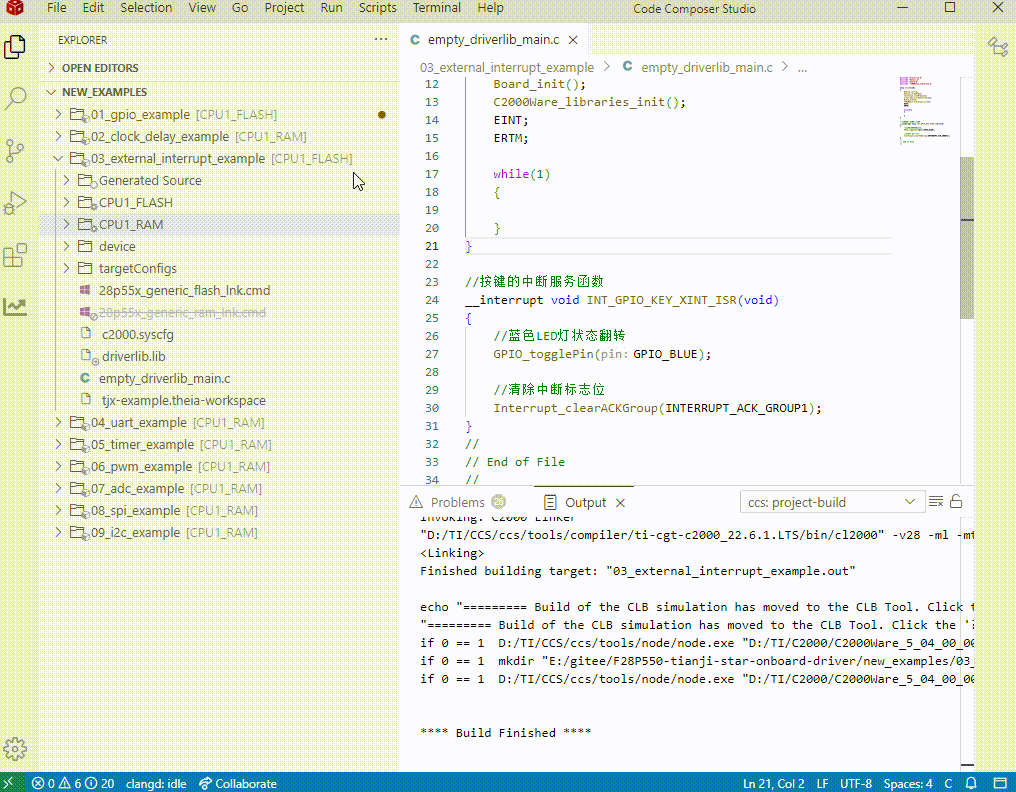The image size is (1016, 792).
Task: Click breadcrumb 03_external_interrupt_example
Action: [507, 67]
